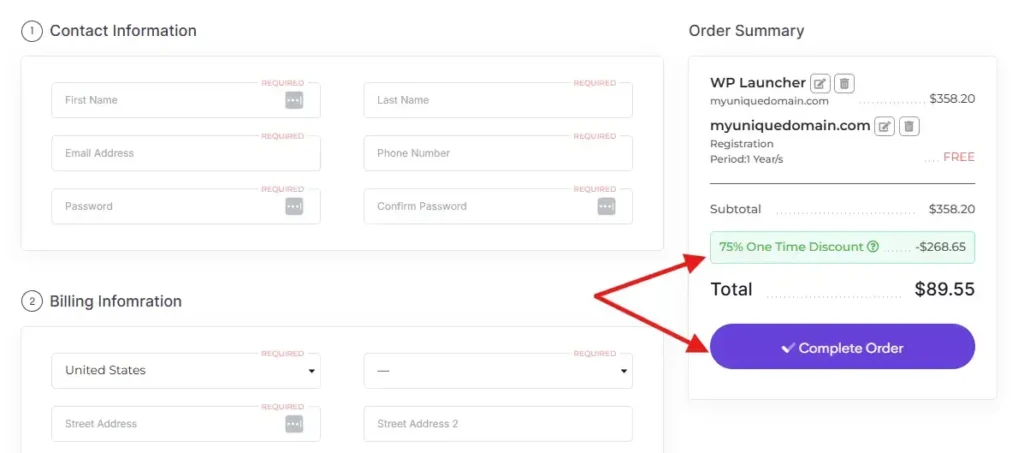Click the autofill icon in Confirm Password
This screenshot has width=1024, height=453.
(606, 206)
